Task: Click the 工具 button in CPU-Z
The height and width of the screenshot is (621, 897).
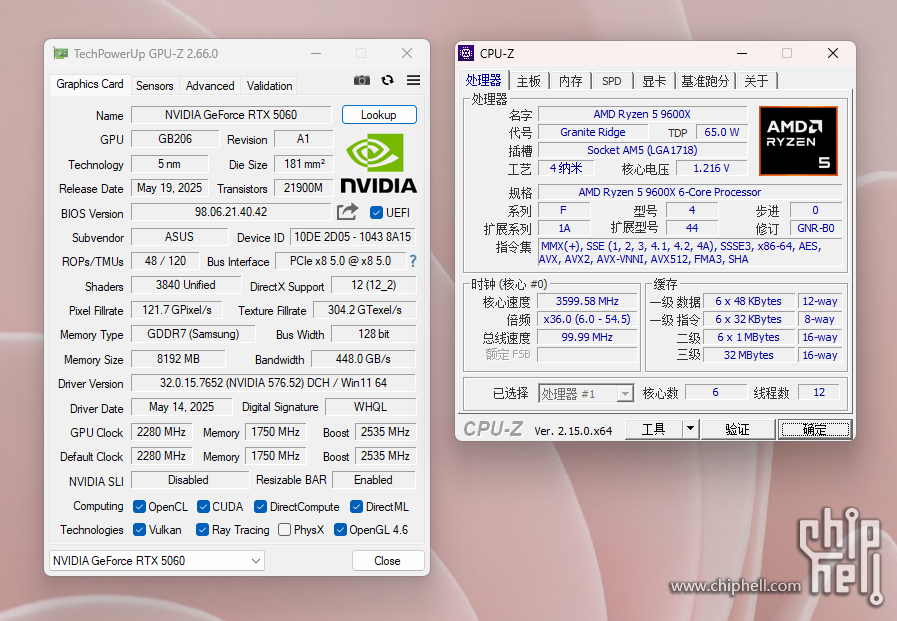Action: tap(654, 428)
